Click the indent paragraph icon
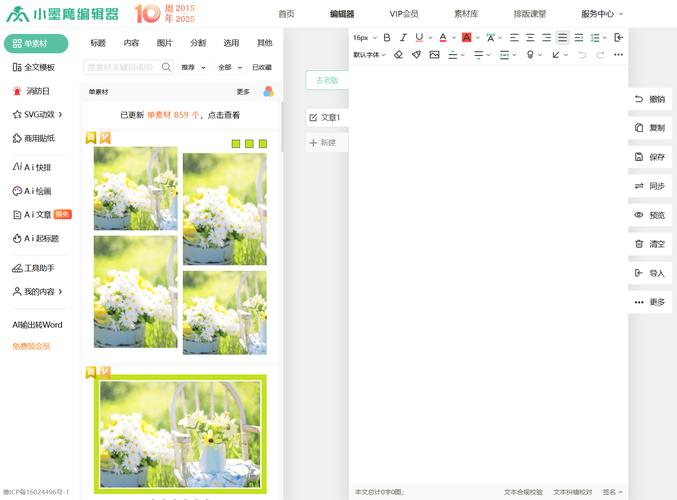This screenshot has height=500, width=677. point(579,38)
